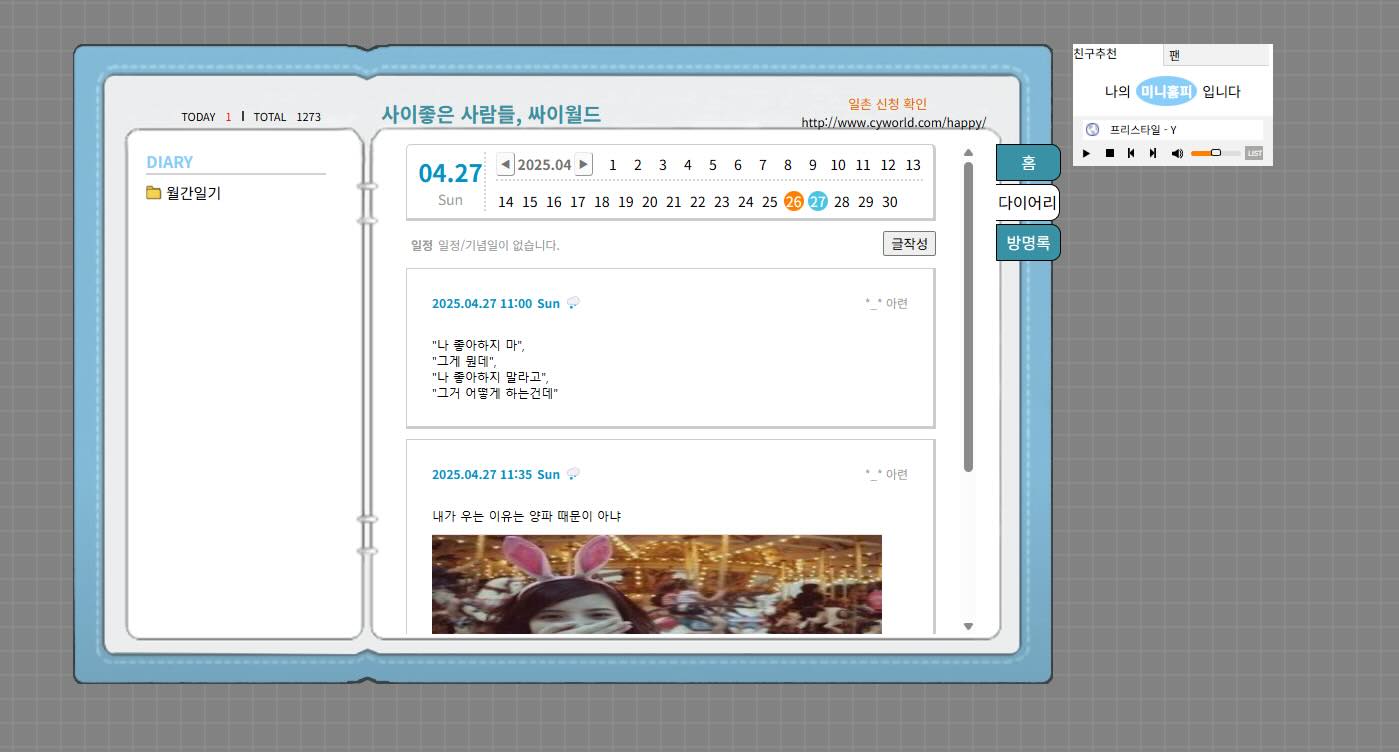Open the bunny ears photo in diary
Screen dimensions: 1399x752
(657, 584)
